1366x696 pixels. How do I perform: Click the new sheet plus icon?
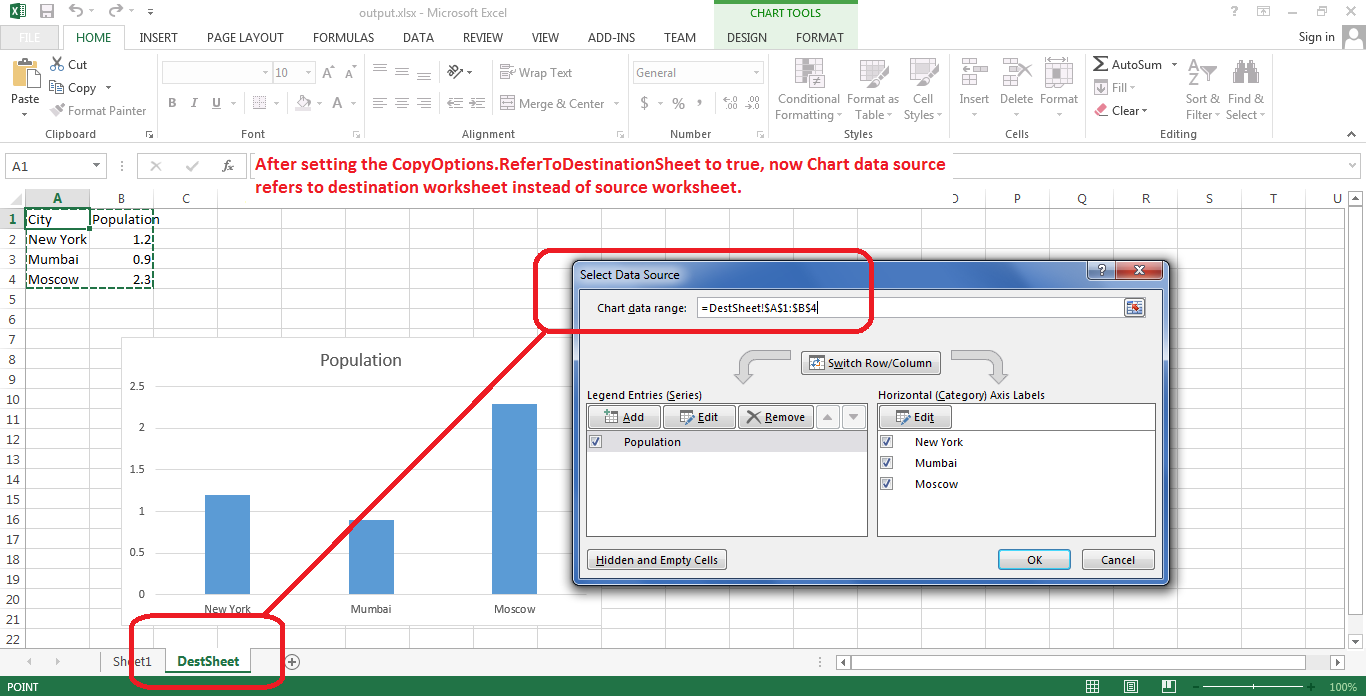(292, 661)
